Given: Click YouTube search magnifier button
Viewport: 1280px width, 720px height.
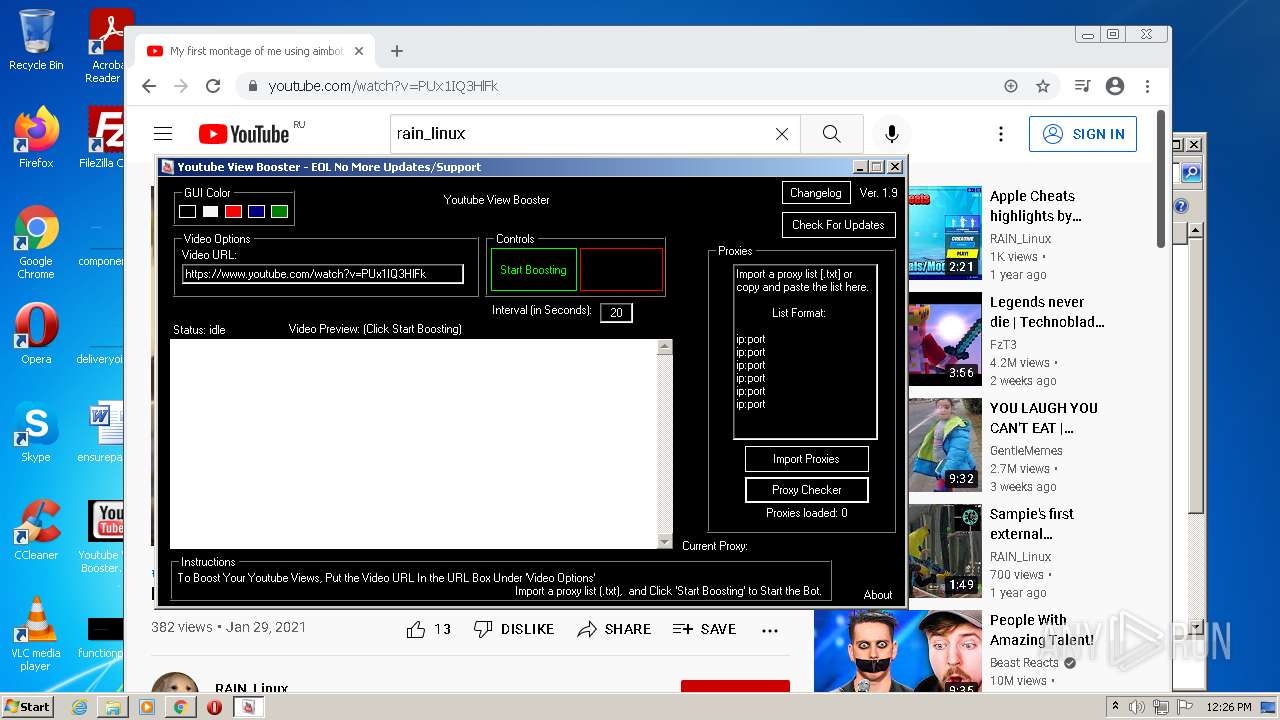Looking at the screenshot, I should click(x=831, y=134).
